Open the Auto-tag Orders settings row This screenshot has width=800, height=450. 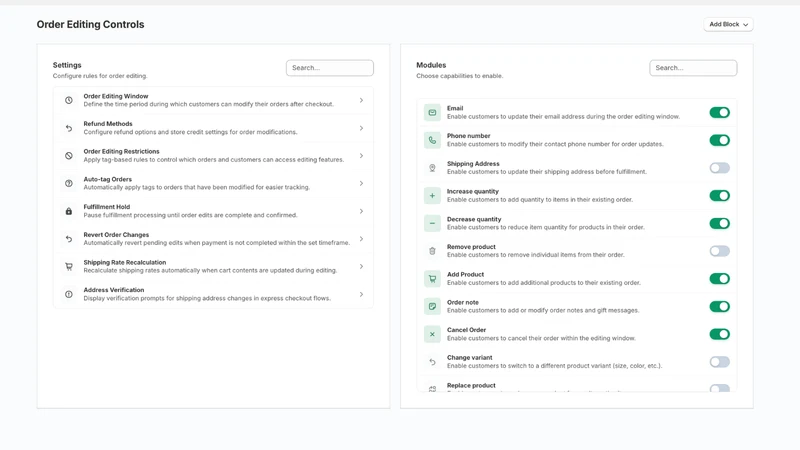[x=213, y=183]
